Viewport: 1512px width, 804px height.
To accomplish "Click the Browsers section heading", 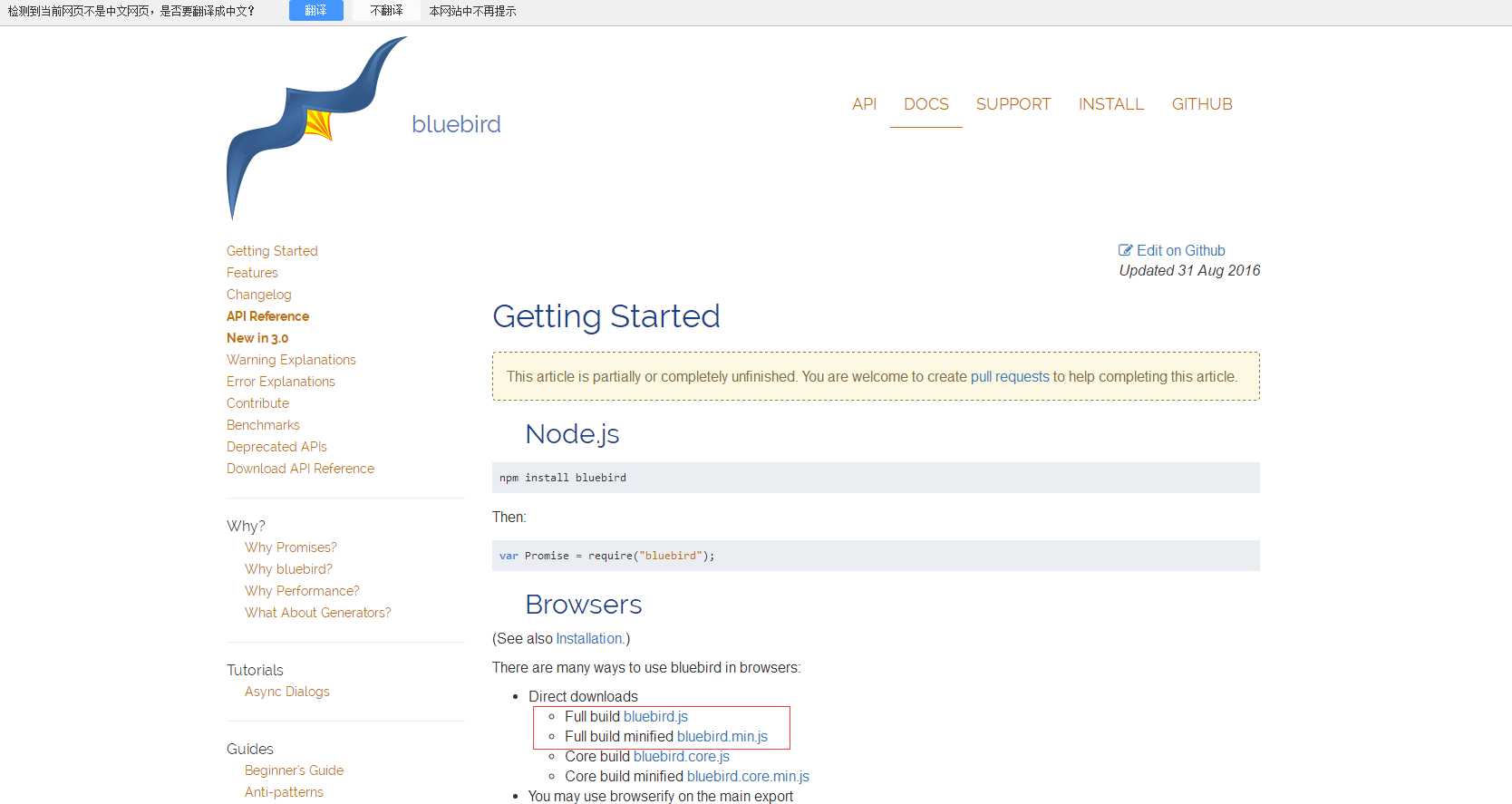I will (x=584, y=605).
